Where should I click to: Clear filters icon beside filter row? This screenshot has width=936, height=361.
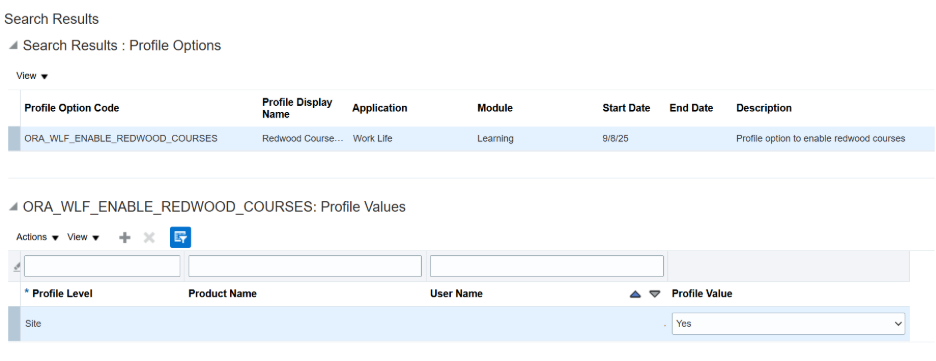pyautogui.click(x=16, y=267)
